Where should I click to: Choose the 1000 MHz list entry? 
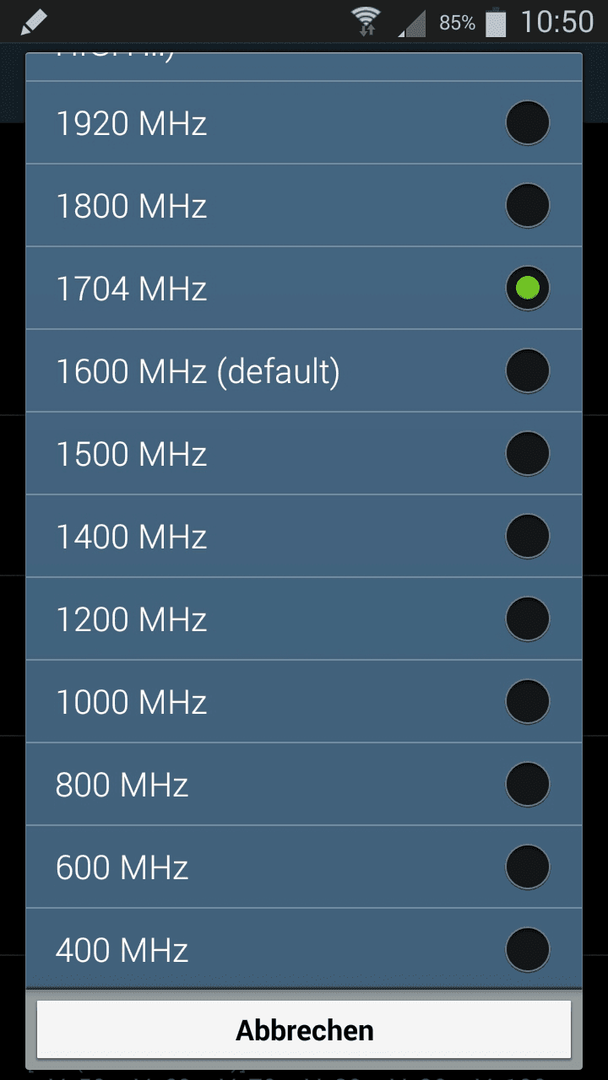tap(304, 701)
